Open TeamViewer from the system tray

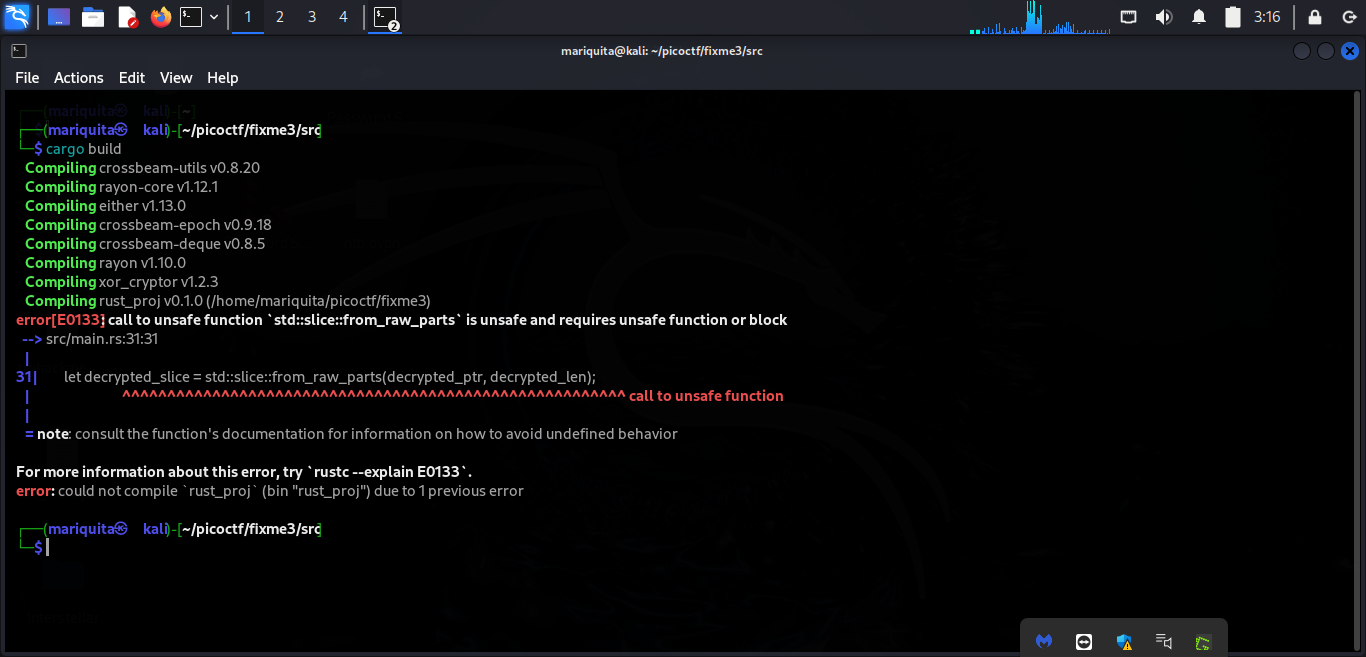pos(1082,641)
